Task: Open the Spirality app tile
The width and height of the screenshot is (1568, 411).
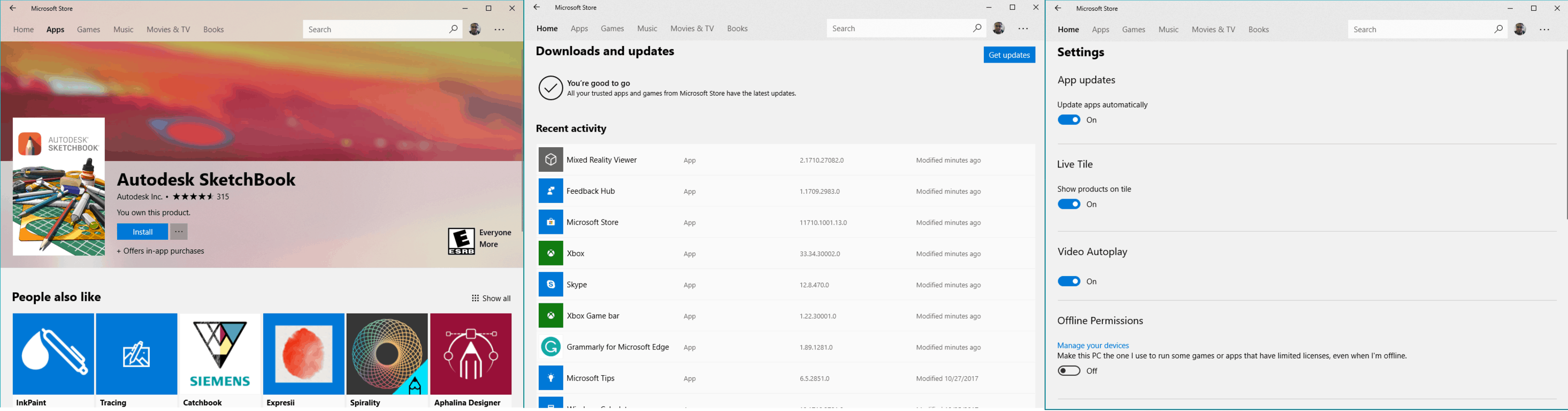Action: coord(387,360)
